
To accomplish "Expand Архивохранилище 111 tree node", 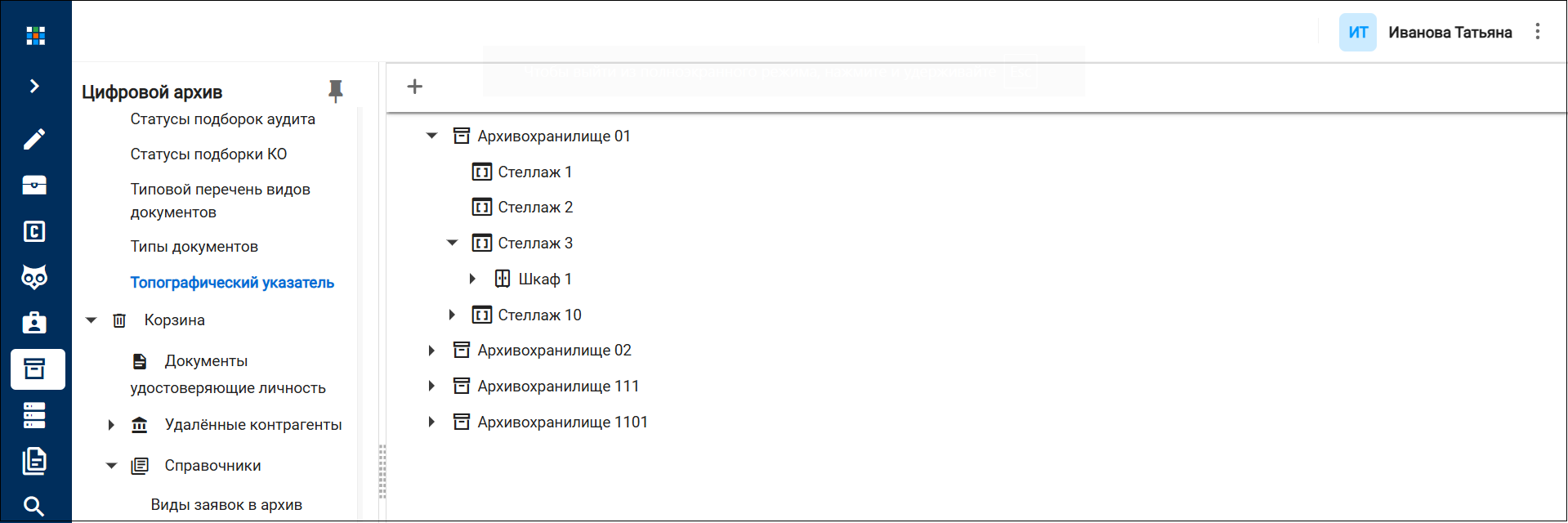I will pos(431,386).
